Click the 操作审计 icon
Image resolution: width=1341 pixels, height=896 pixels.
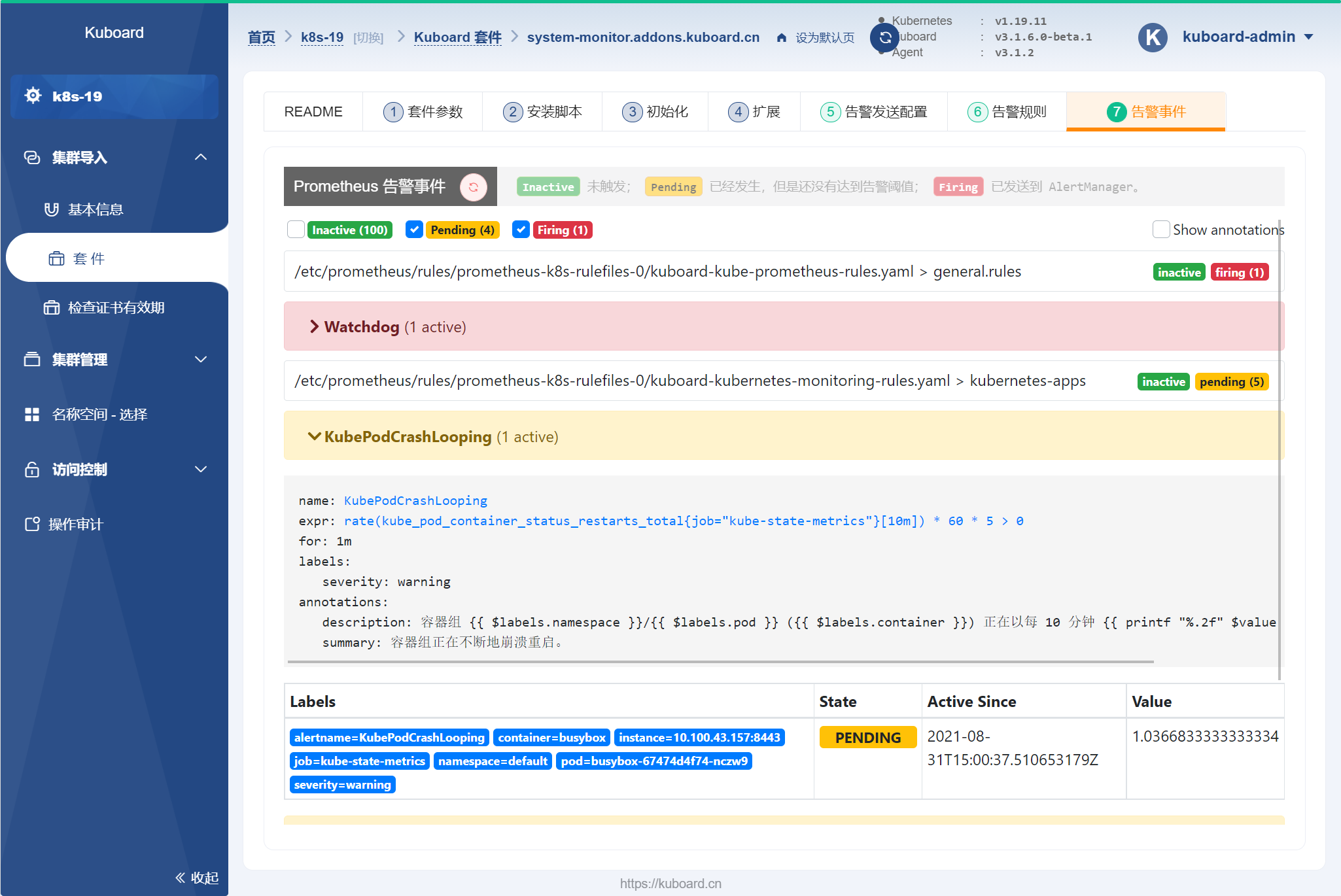tap(32, 524)
